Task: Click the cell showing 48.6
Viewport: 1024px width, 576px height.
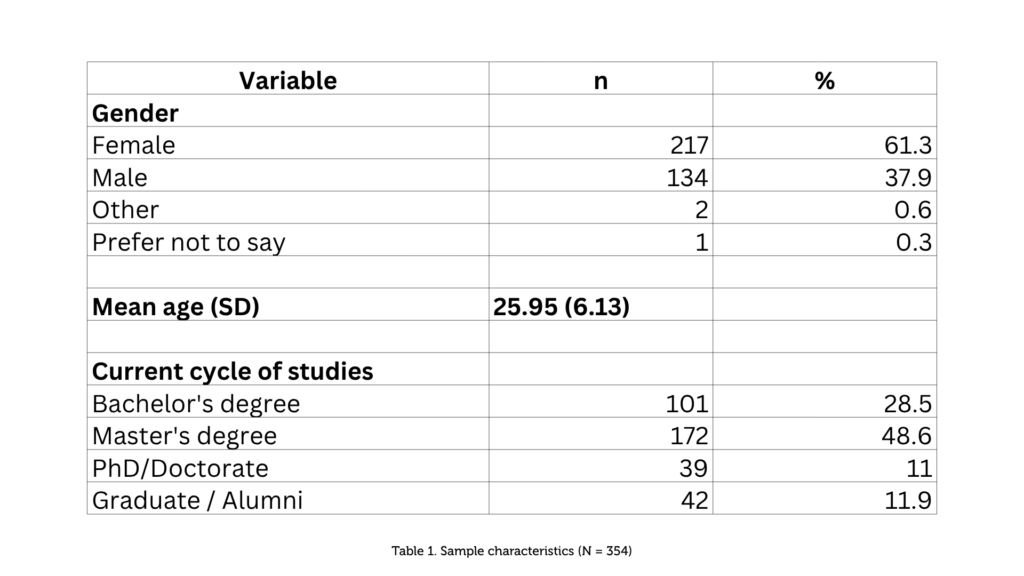Action: (x=825, y=434)
